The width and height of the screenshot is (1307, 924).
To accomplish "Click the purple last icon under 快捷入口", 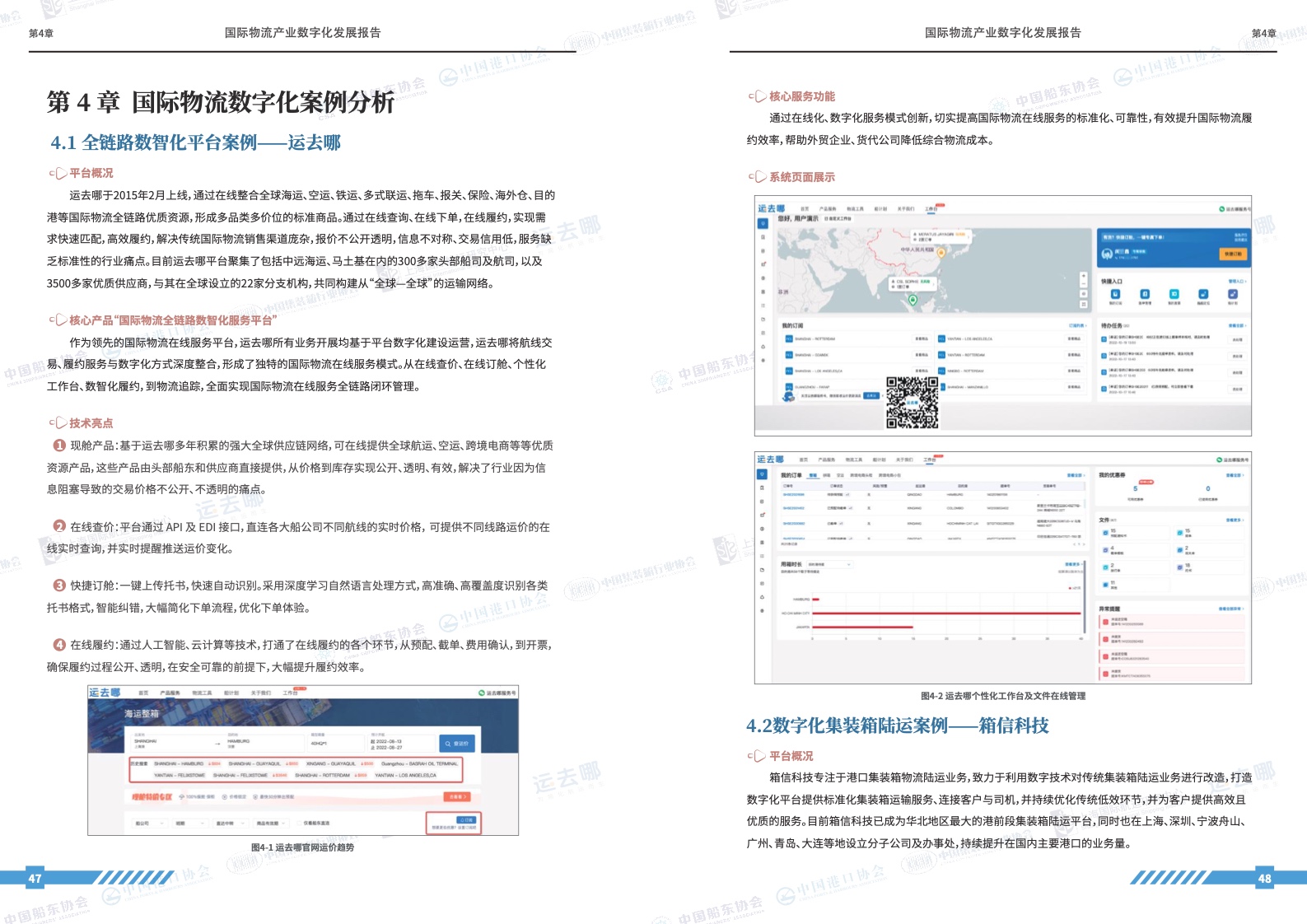I will pyautogui.click(x=1233, y=294).
